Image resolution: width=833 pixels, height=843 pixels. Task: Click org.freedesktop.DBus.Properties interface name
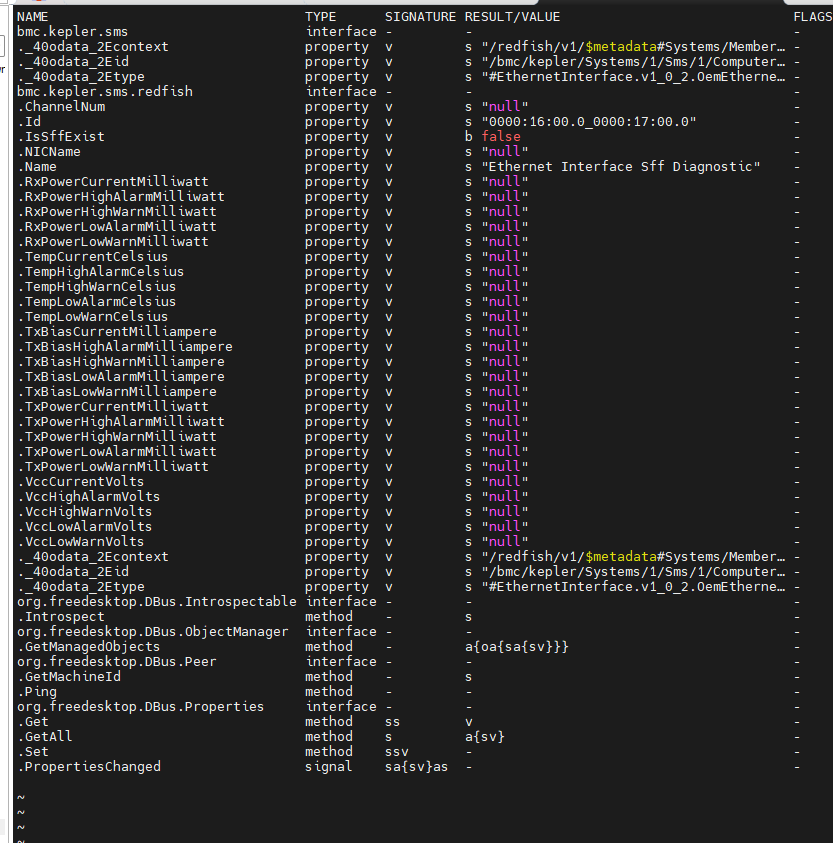[x=140, y=707]
